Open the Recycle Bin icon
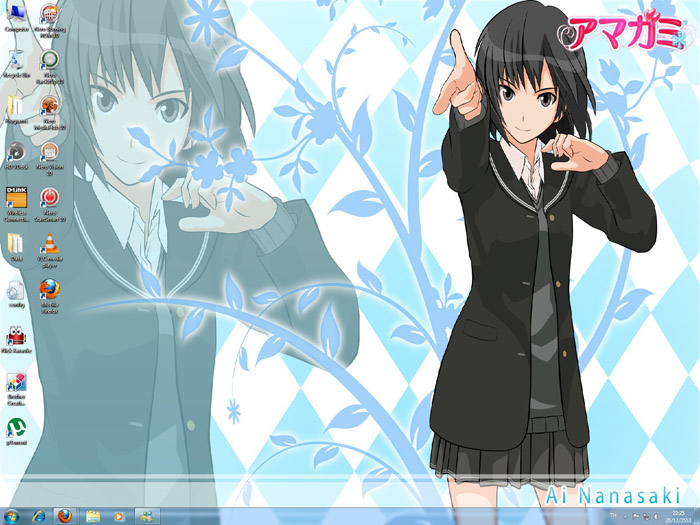This screenshot has width=700, height=525. pos(17,64)
